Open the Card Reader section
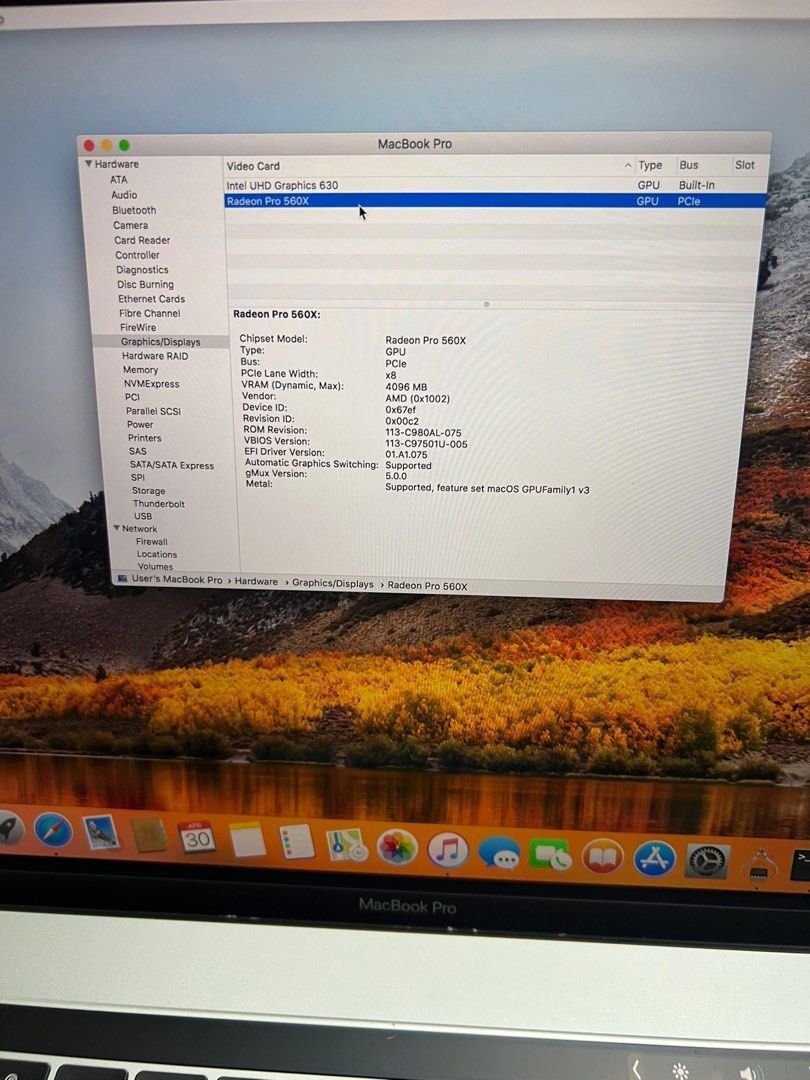810x1080 pixels. click(x=142, y=240)
